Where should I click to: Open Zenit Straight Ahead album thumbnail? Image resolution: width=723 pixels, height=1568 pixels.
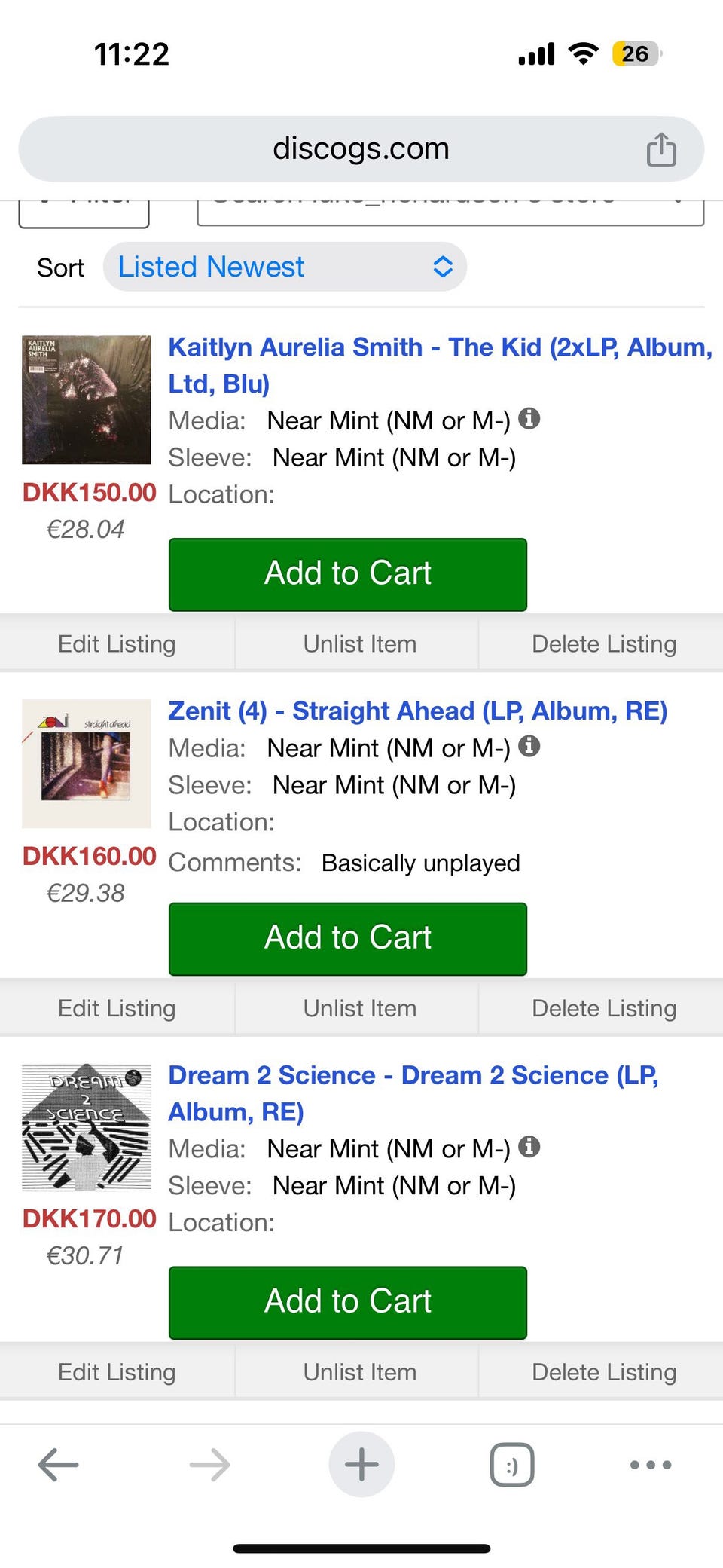(x=86, y=764)
